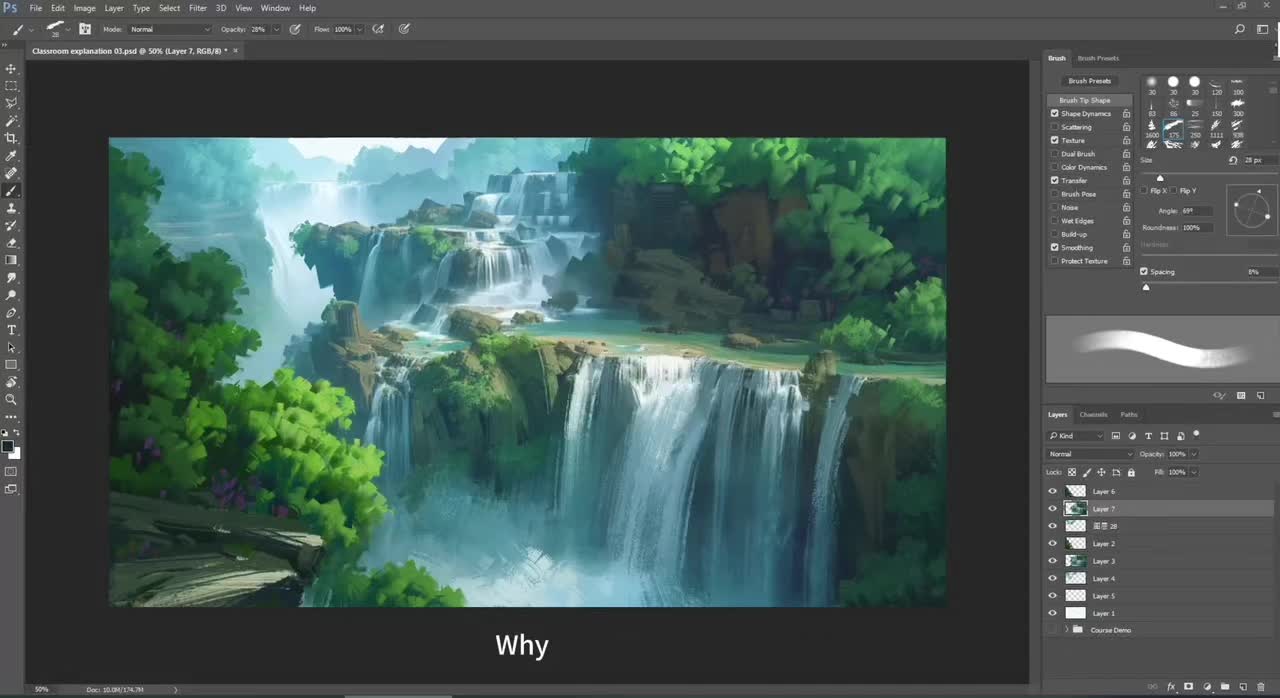The image size is (1280, 698).
Task: Open the File menu
Action: click(36, 8)
